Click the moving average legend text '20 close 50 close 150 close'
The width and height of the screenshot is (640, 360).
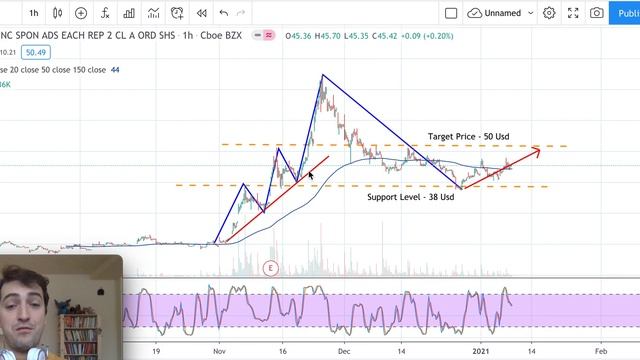58,70
